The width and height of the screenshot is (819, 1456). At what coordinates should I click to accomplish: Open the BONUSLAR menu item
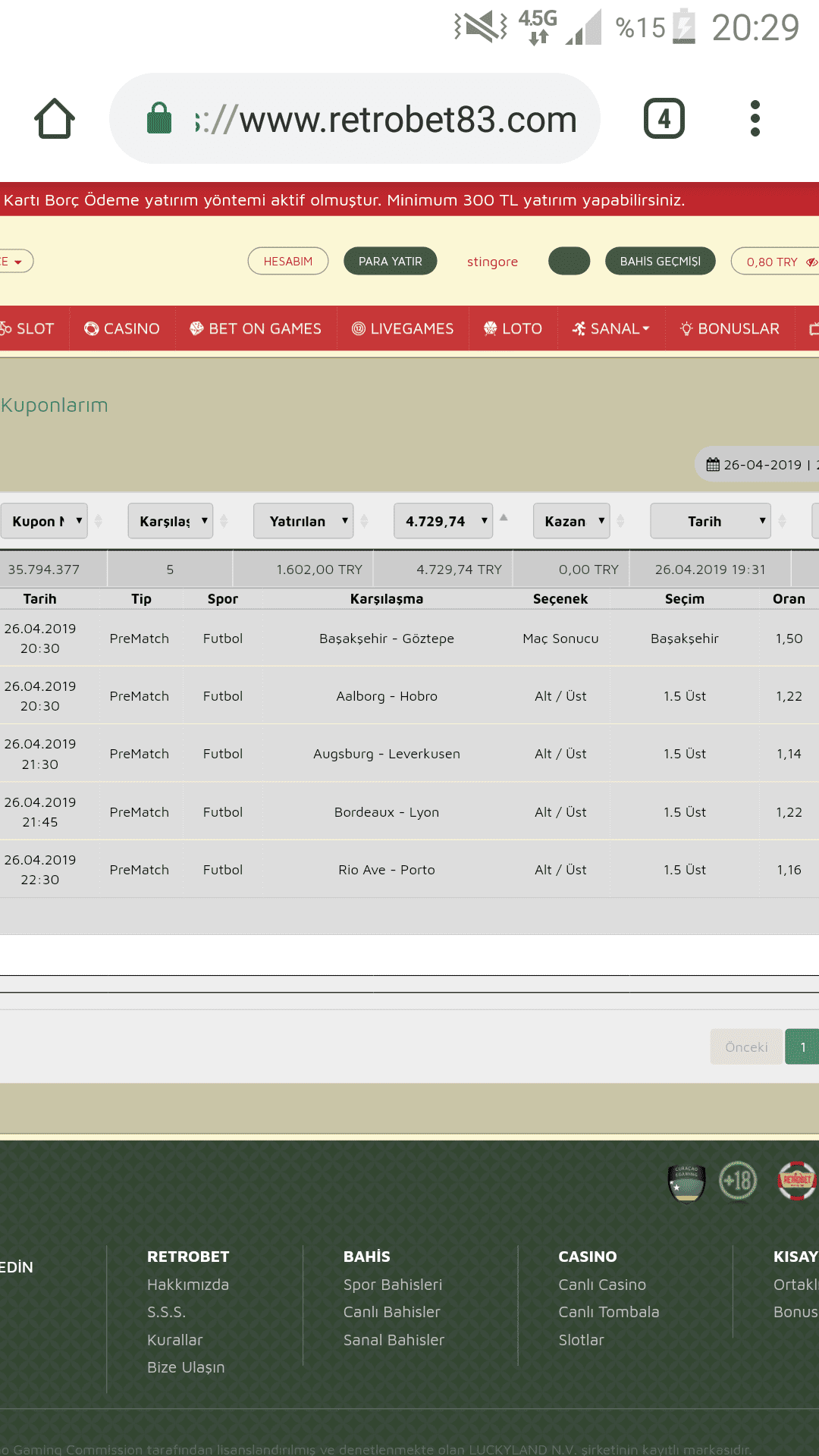(730, 328)
